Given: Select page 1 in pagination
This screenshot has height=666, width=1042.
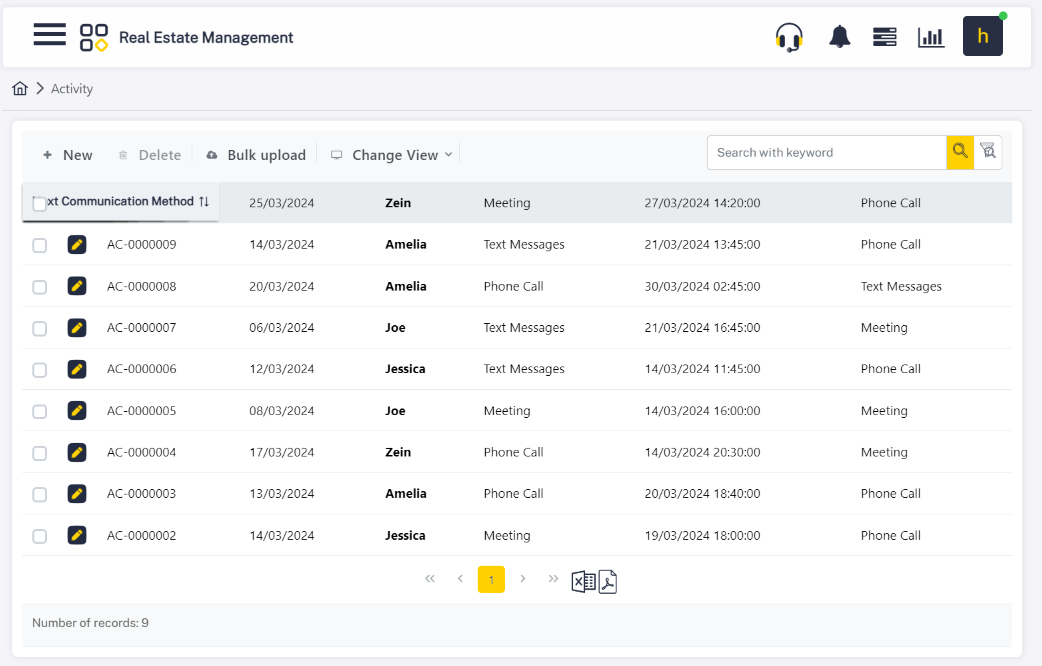Looking at the screenshot, I should (x=491, y=579).
